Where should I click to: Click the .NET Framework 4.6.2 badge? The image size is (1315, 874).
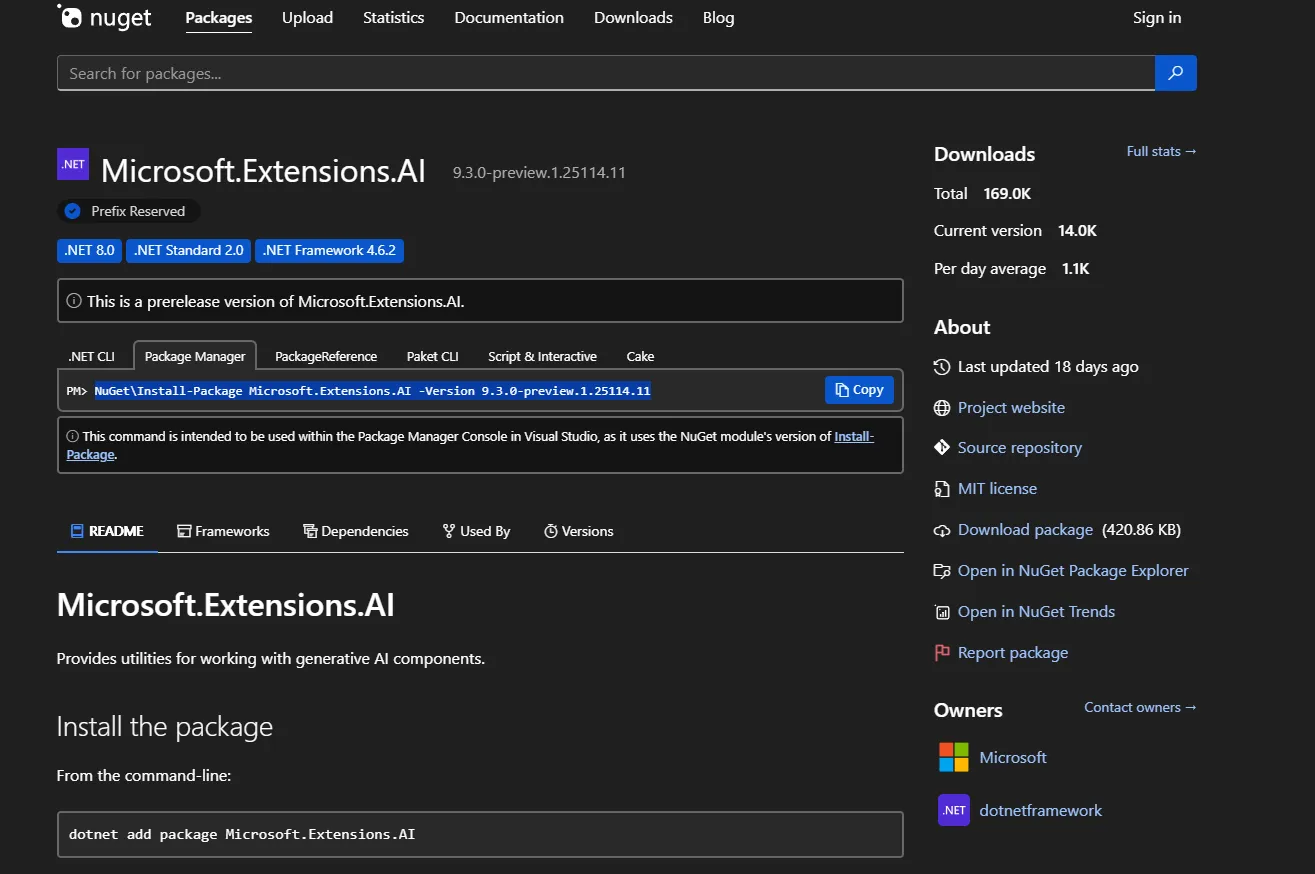point(330,250)
